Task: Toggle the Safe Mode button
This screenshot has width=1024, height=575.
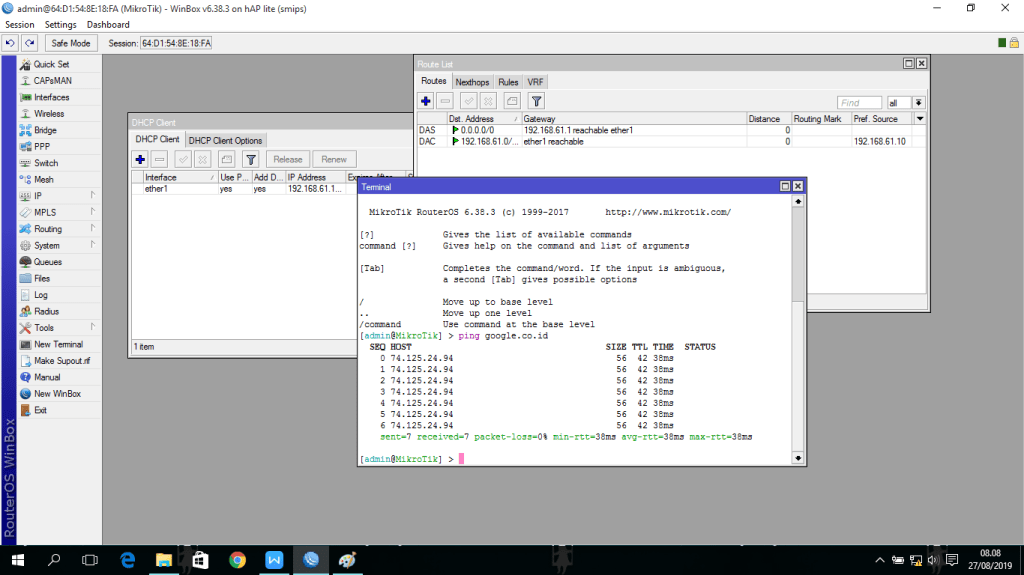Action: (72, 43)
